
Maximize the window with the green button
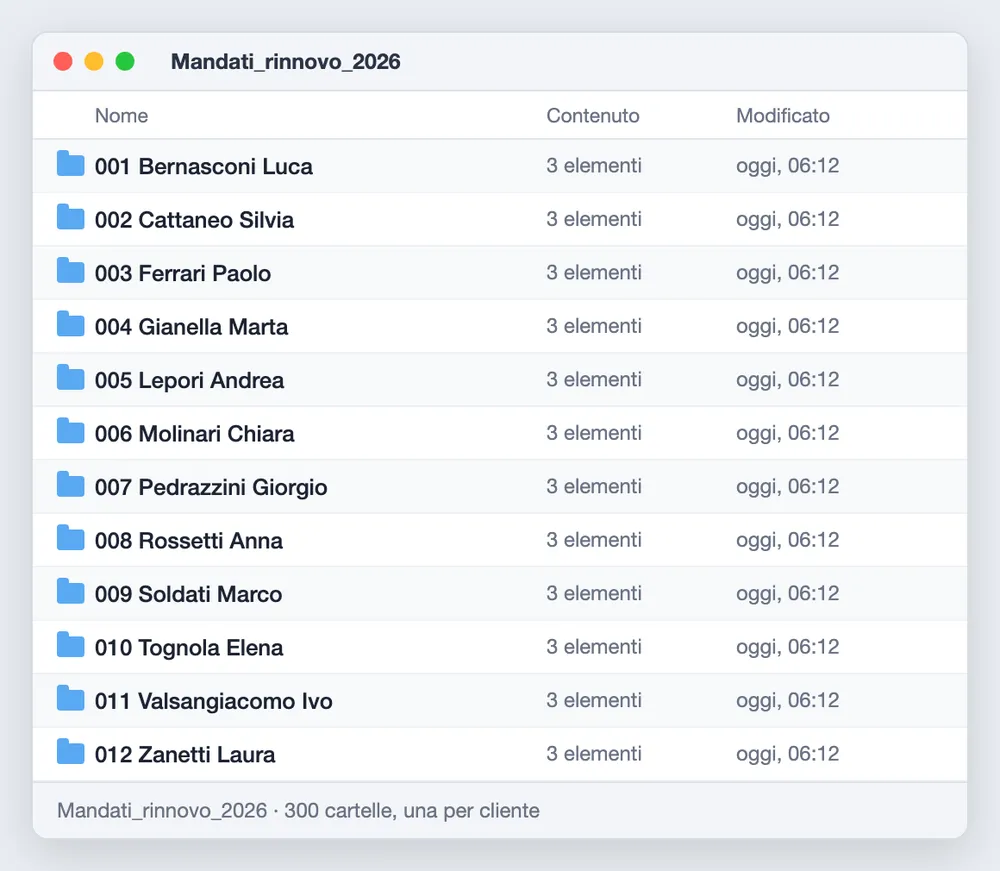coord(125,61)
